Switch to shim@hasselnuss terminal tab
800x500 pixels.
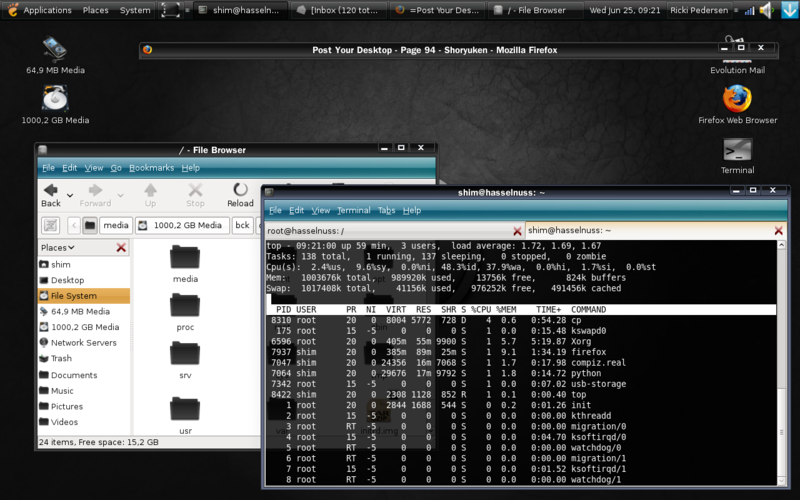point(656,231)
